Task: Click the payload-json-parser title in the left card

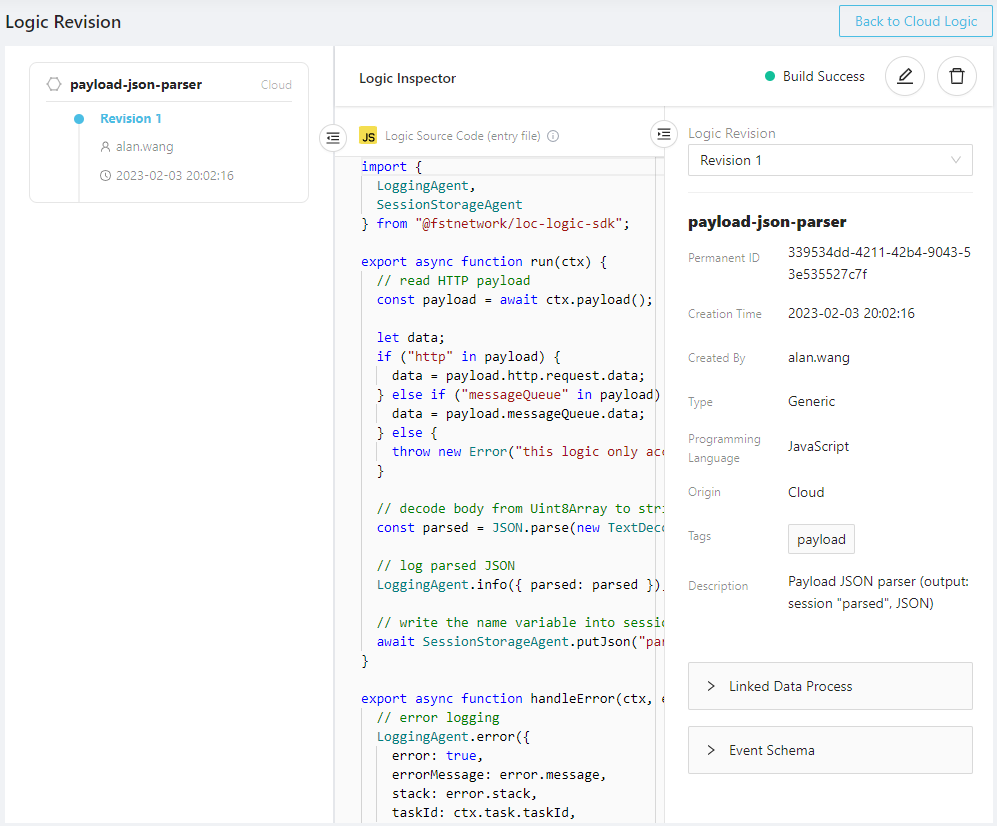Action: coord(136,85)
